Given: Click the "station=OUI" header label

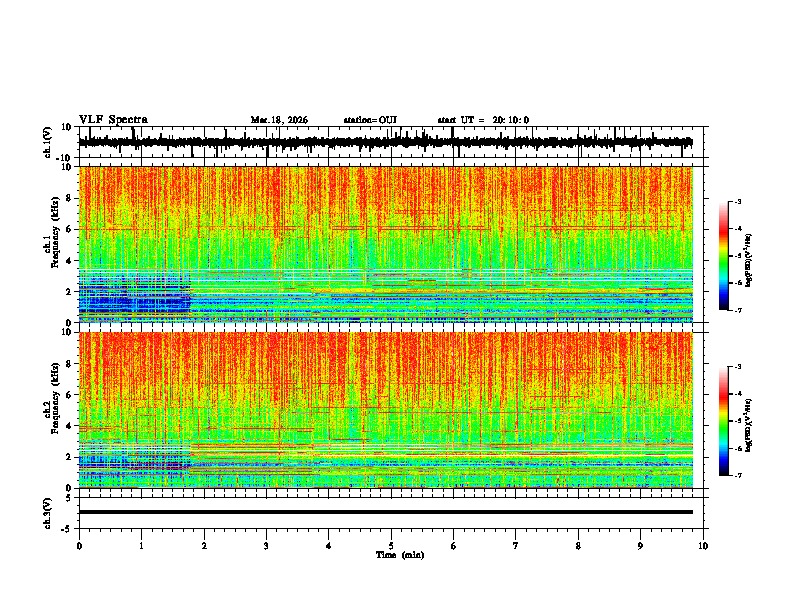Looking at the screenshot, I should (x=370, y=120).
